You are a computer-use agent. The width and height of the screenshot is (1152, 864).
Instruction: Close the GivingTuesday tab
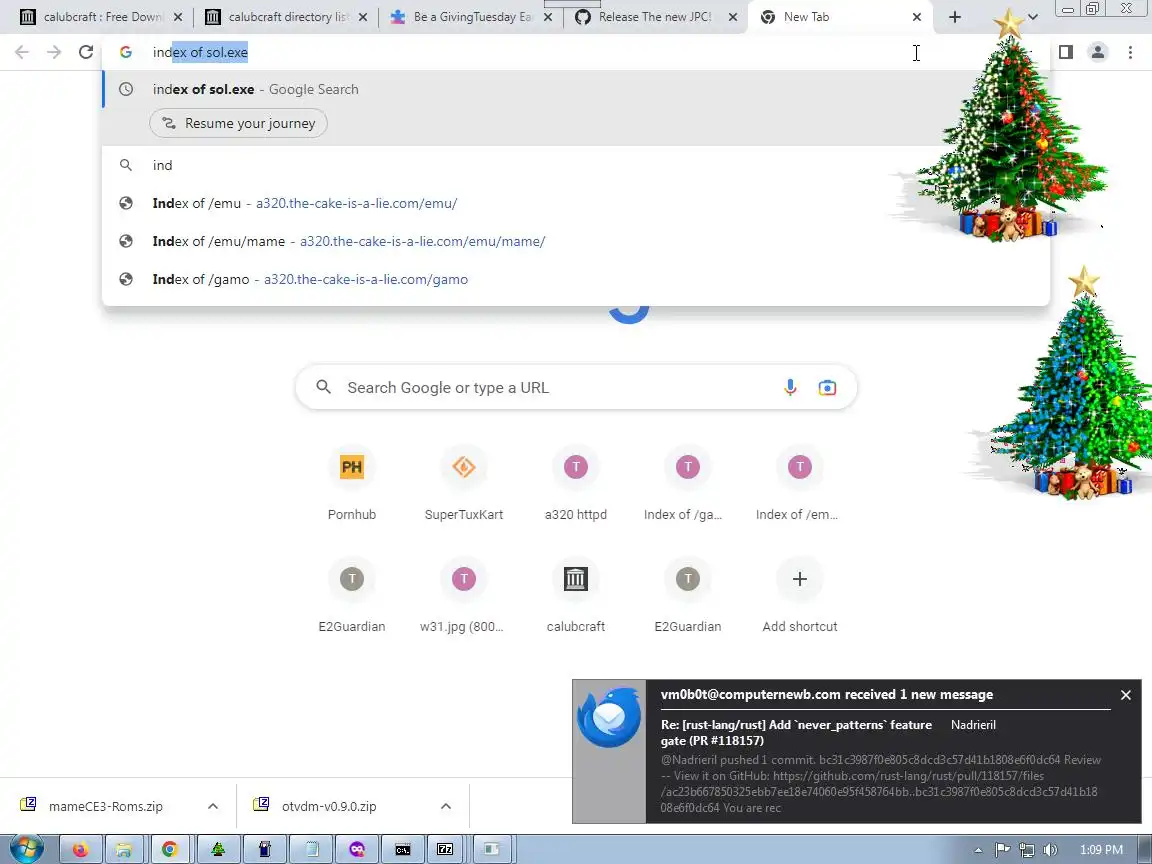[547, 17]
